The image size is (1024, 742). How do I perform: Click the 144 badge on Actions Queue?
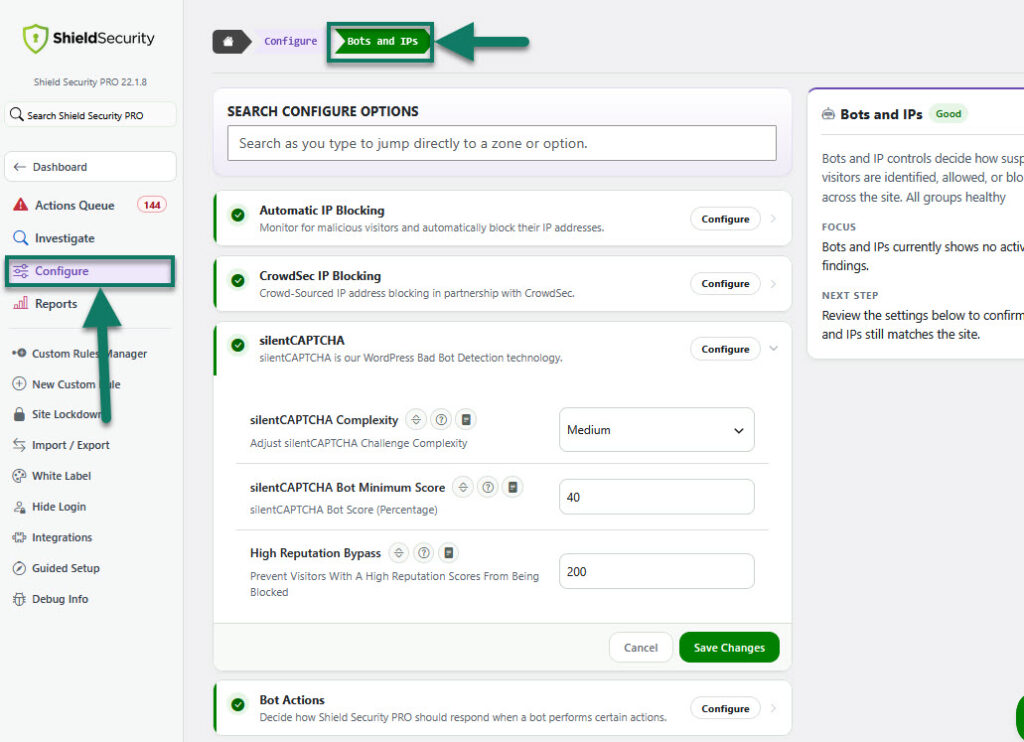tap(152, 205)
